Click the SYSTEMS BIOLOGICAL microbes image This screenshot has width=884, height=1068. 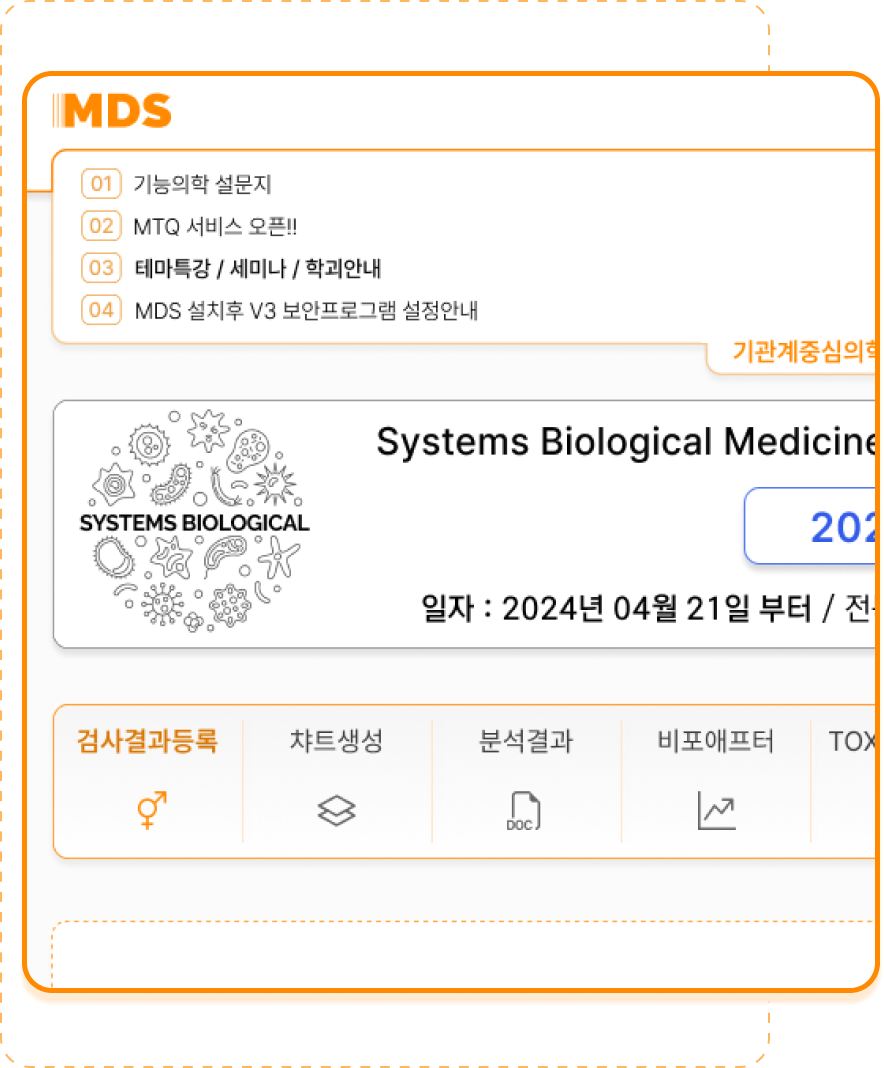pyautogui.click(x=195, y=522)
